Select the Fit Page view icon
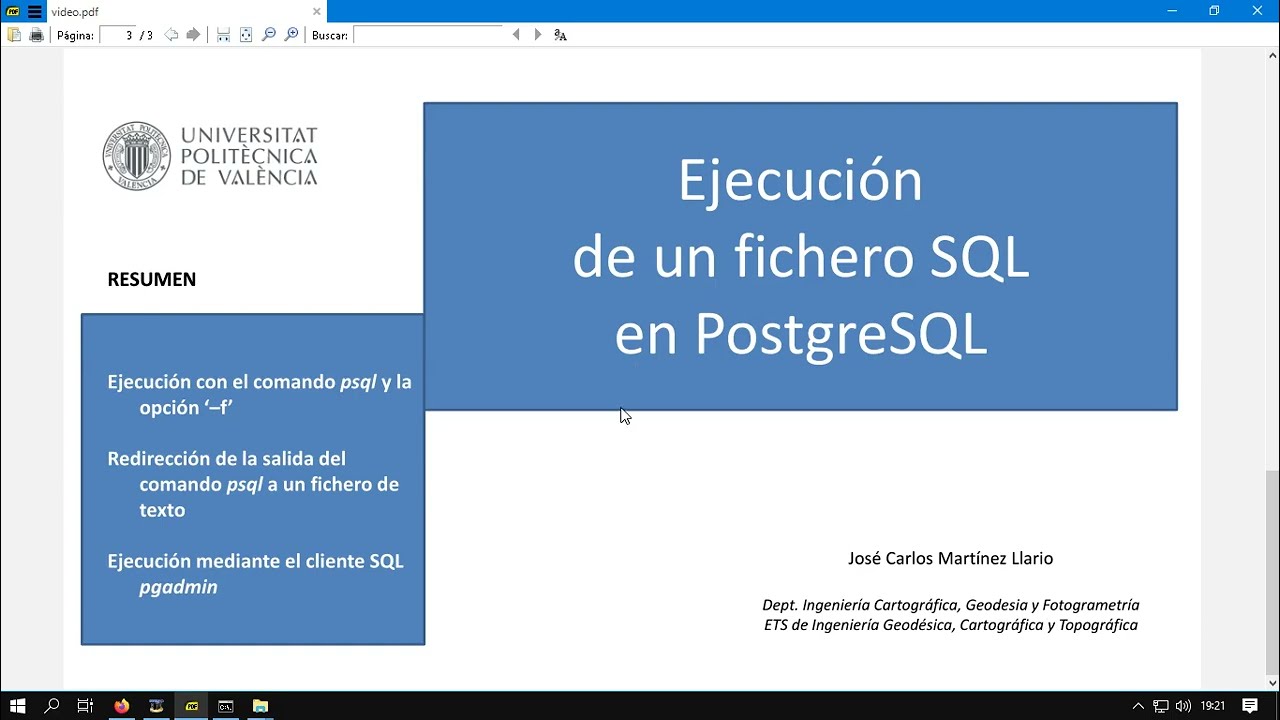The image size is (1280, 720). (246, 35)
